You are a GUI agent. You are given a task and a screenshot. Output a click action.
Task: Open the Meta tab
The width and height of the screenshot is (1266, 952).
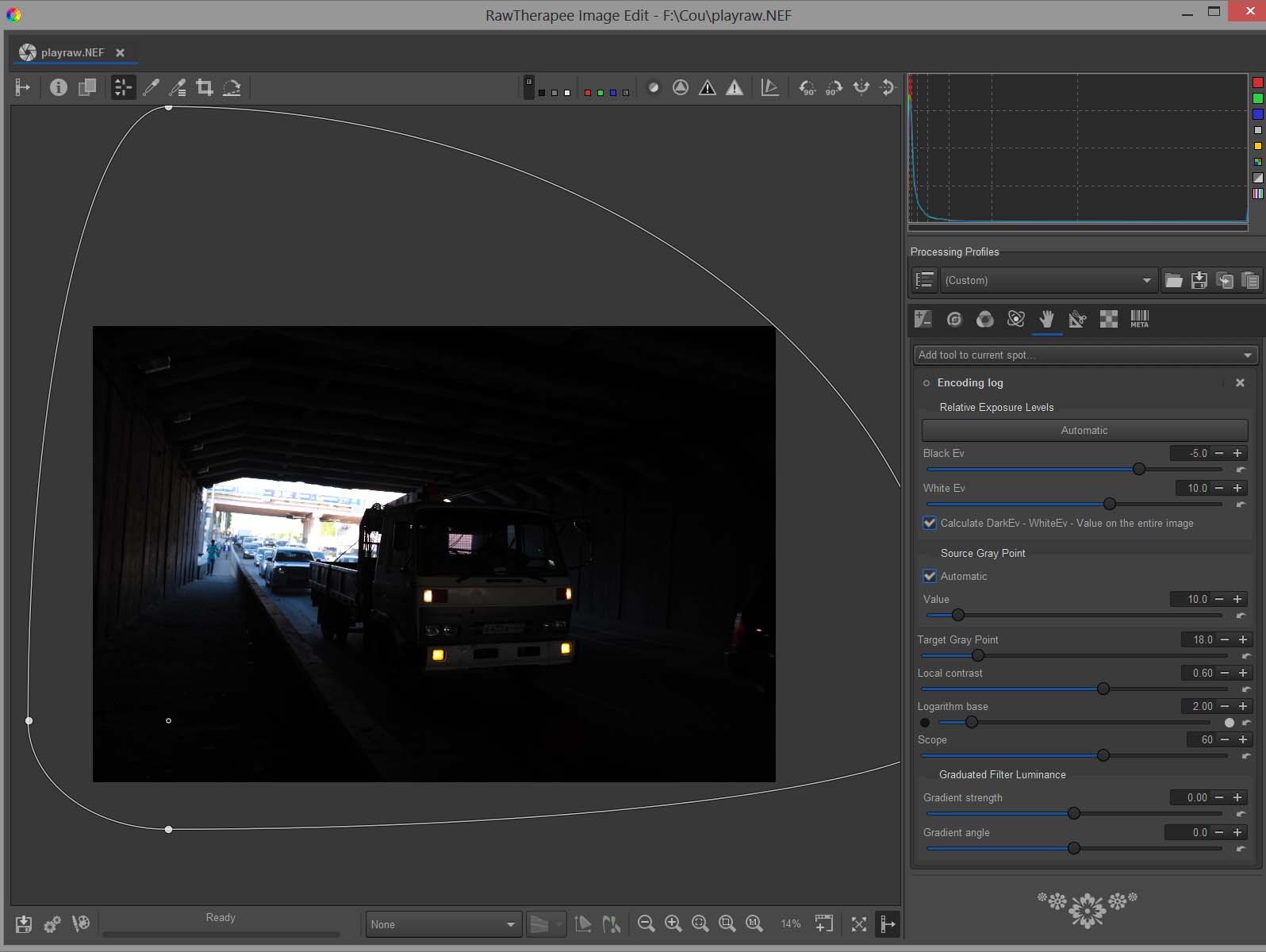[1139, 319]
